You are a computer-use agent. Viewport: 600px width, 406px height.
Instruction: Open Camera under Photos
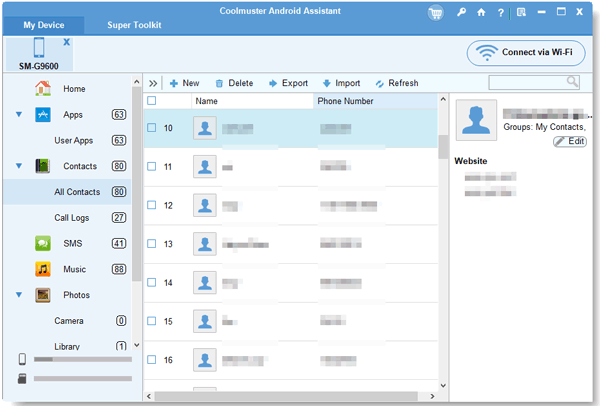pos(68,321)
